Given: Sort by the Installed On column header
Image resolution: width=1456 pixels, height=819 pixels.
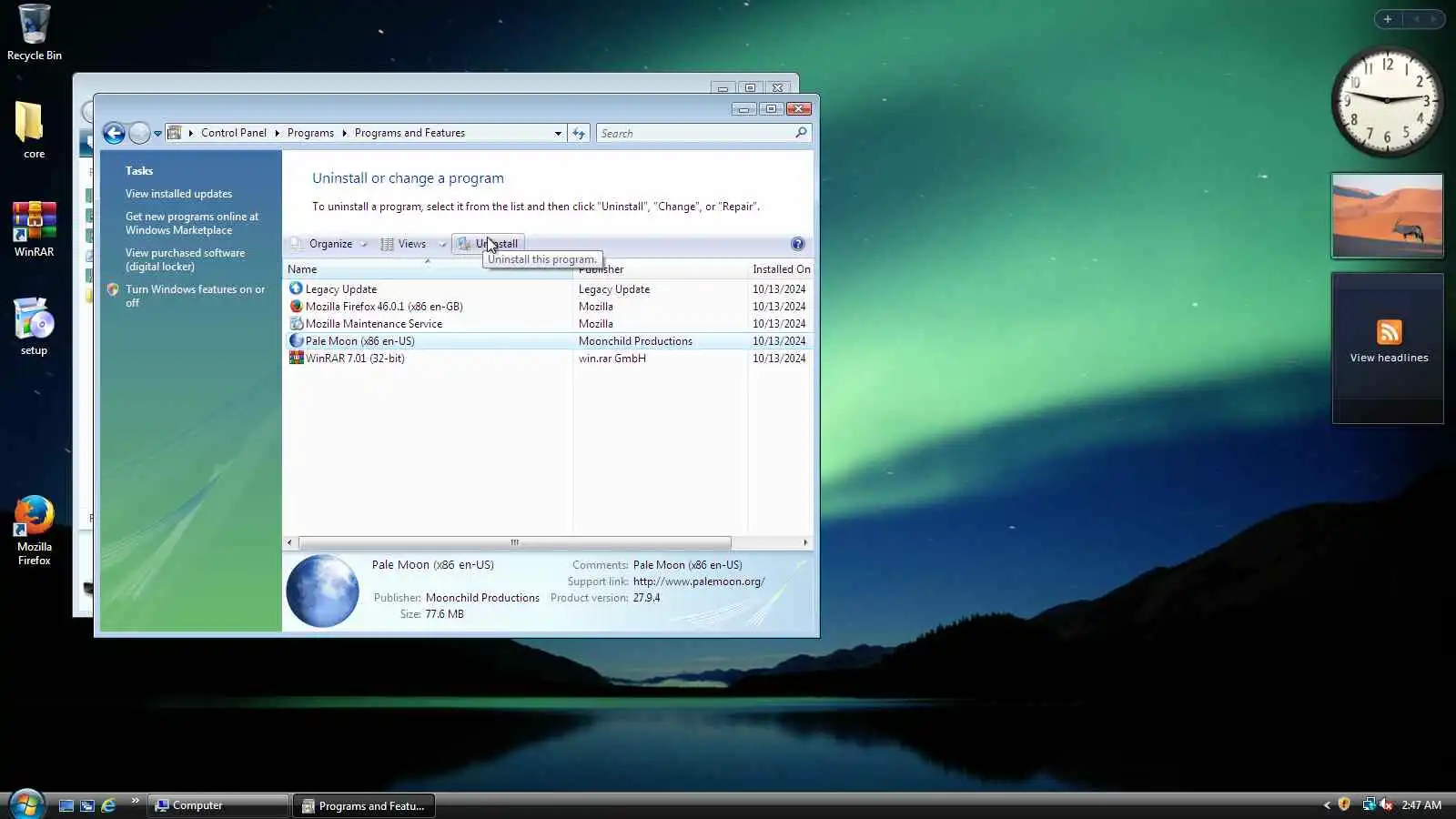Looking at the screenshot, I should point(781,269).
